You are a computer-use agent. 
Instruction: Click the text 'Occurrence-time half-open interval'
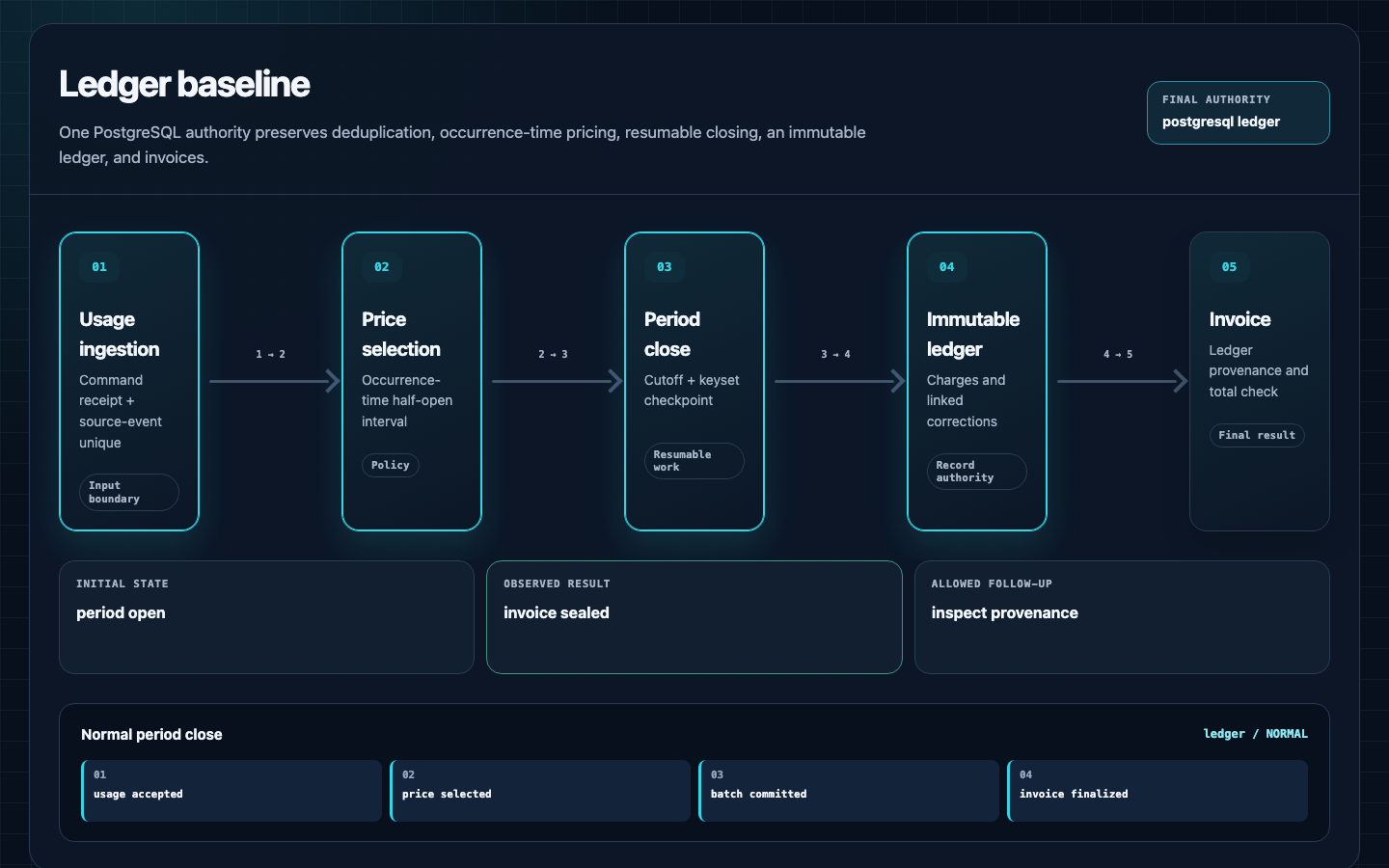click(x=407, y=401)
